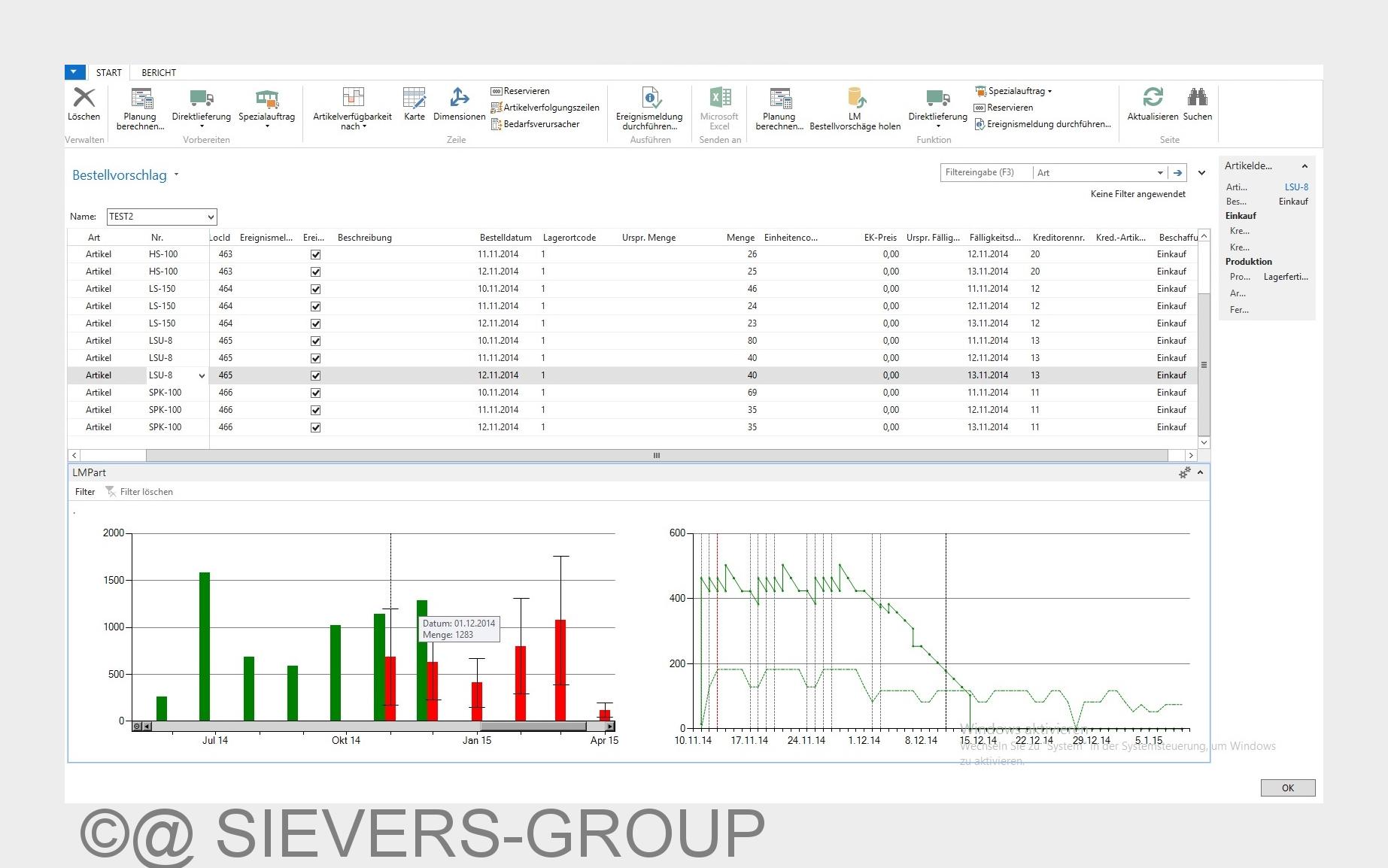The width and height of the screenshot is (1388, 868).
Task: Open the Karte icon
Action: (x=414, y=98)
